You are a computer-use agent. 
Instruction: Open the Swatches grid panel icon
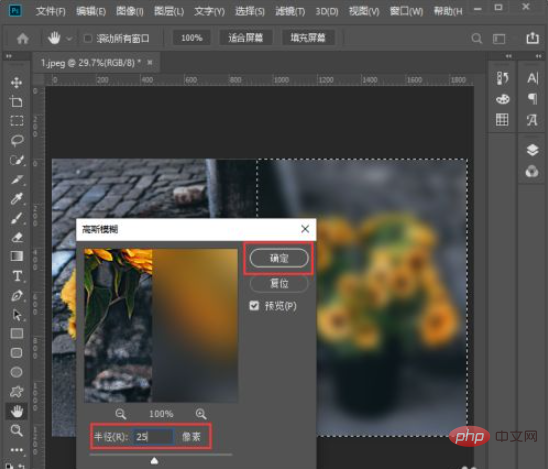click(x=502, y=120)
